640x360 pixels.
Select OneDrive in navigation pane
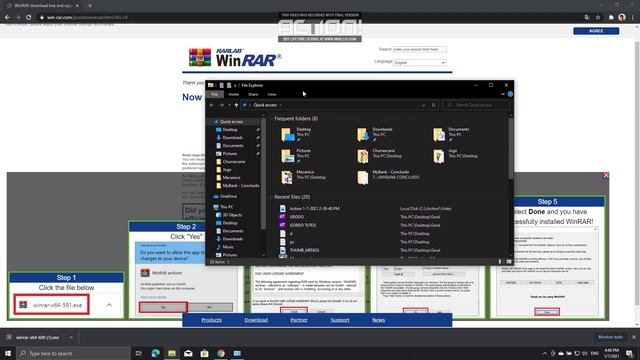(228, 196)
